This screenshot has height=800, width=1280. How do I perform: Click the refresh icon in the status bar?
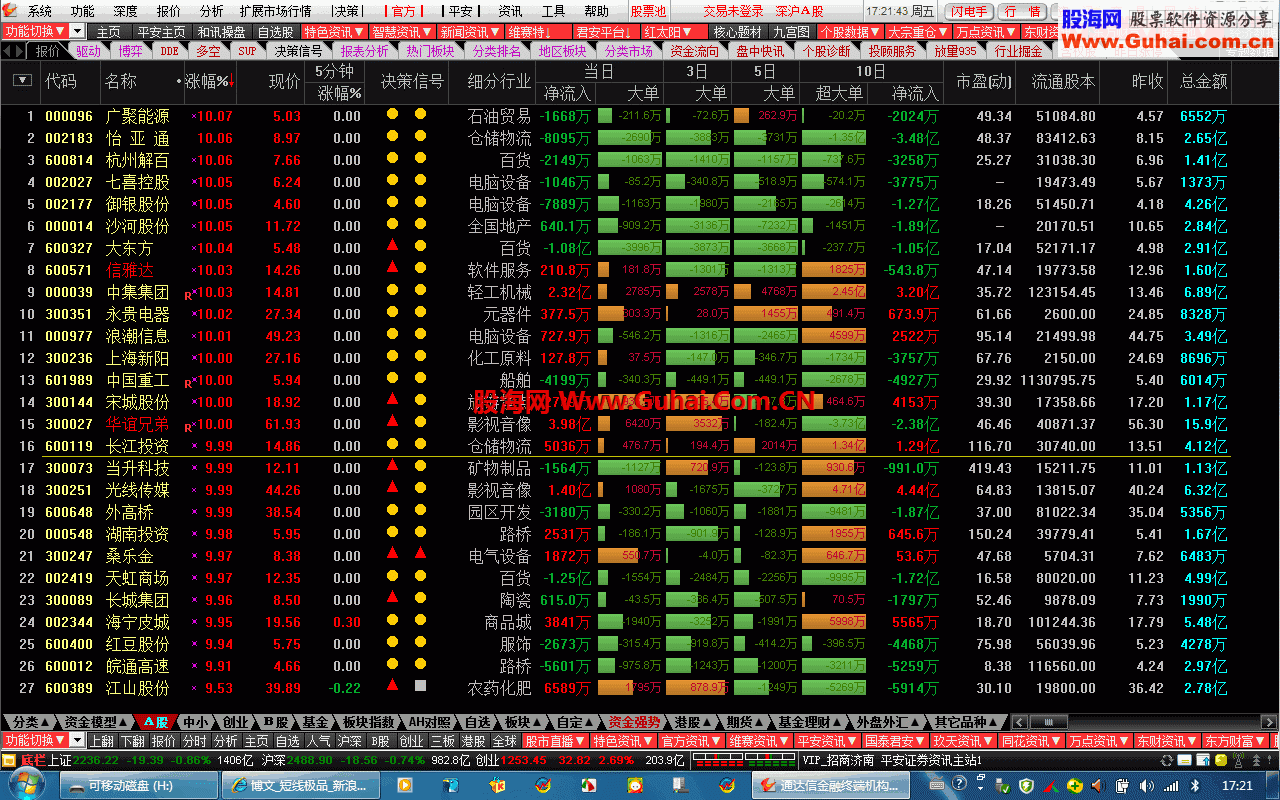pyautogui.click(x=1169, y=760)
